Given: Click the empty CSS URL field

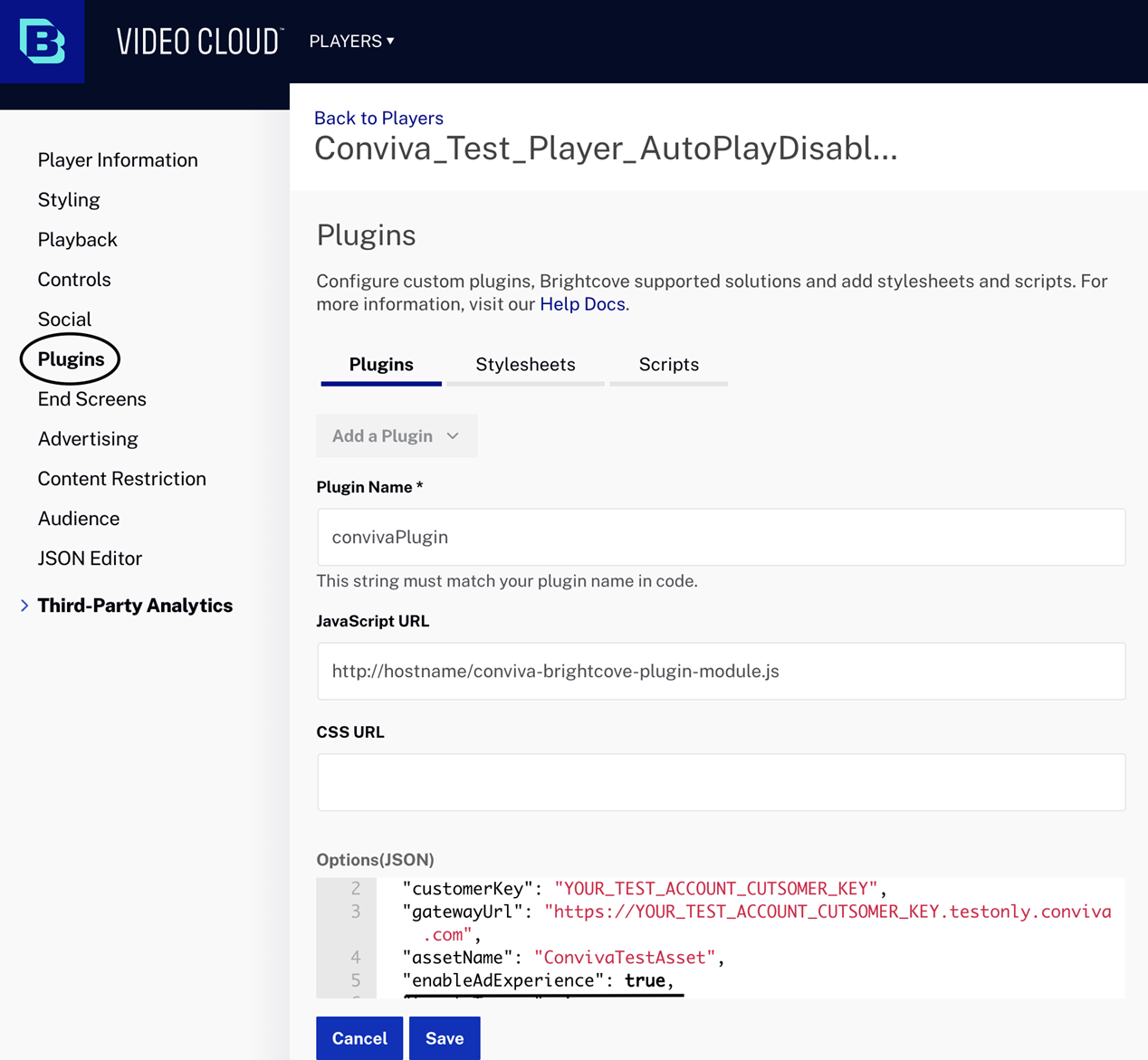Looking at the screenshot, I should tap(722, 782).
